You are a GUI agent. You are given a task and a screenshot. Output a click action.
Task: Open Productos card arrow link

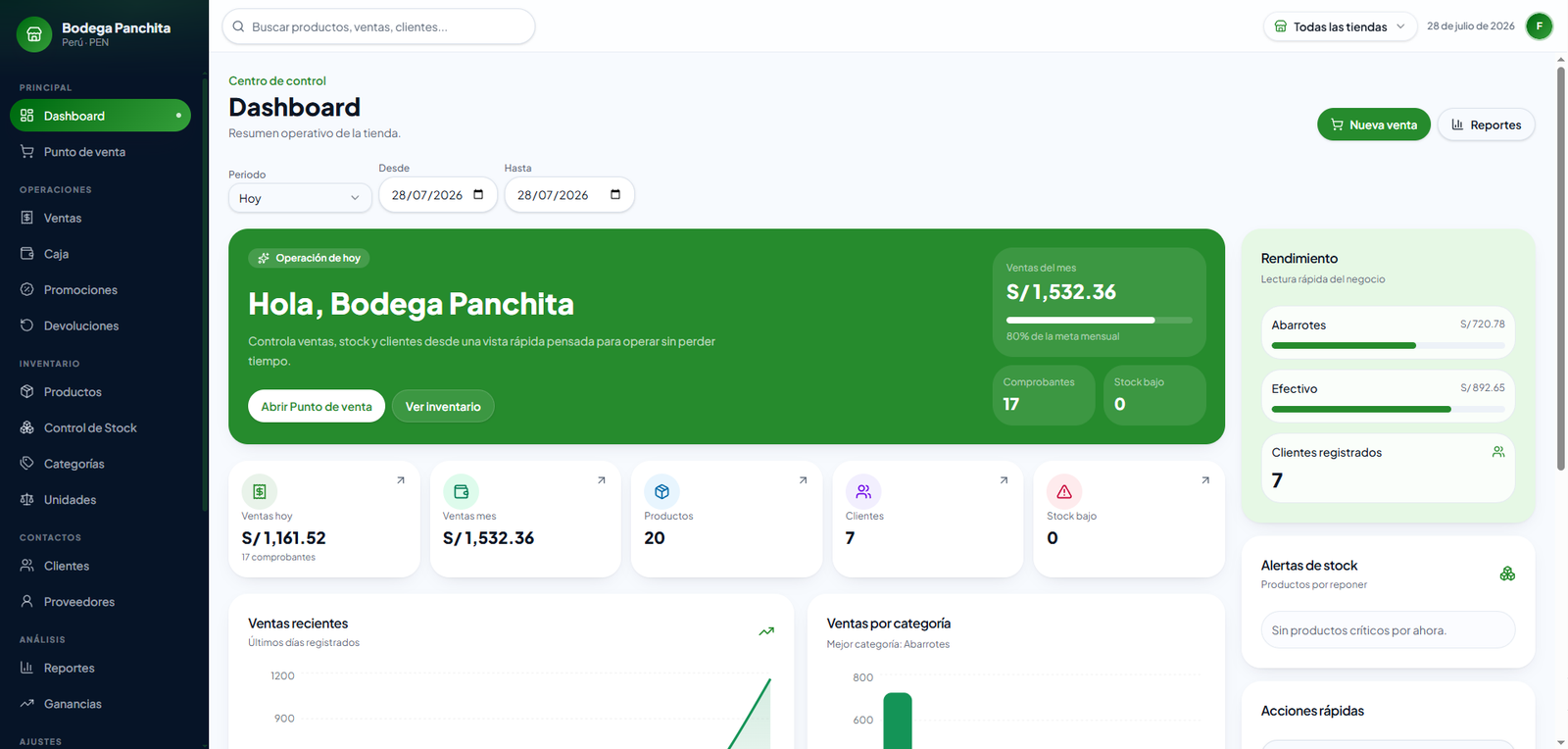click(x=803, y=480)
